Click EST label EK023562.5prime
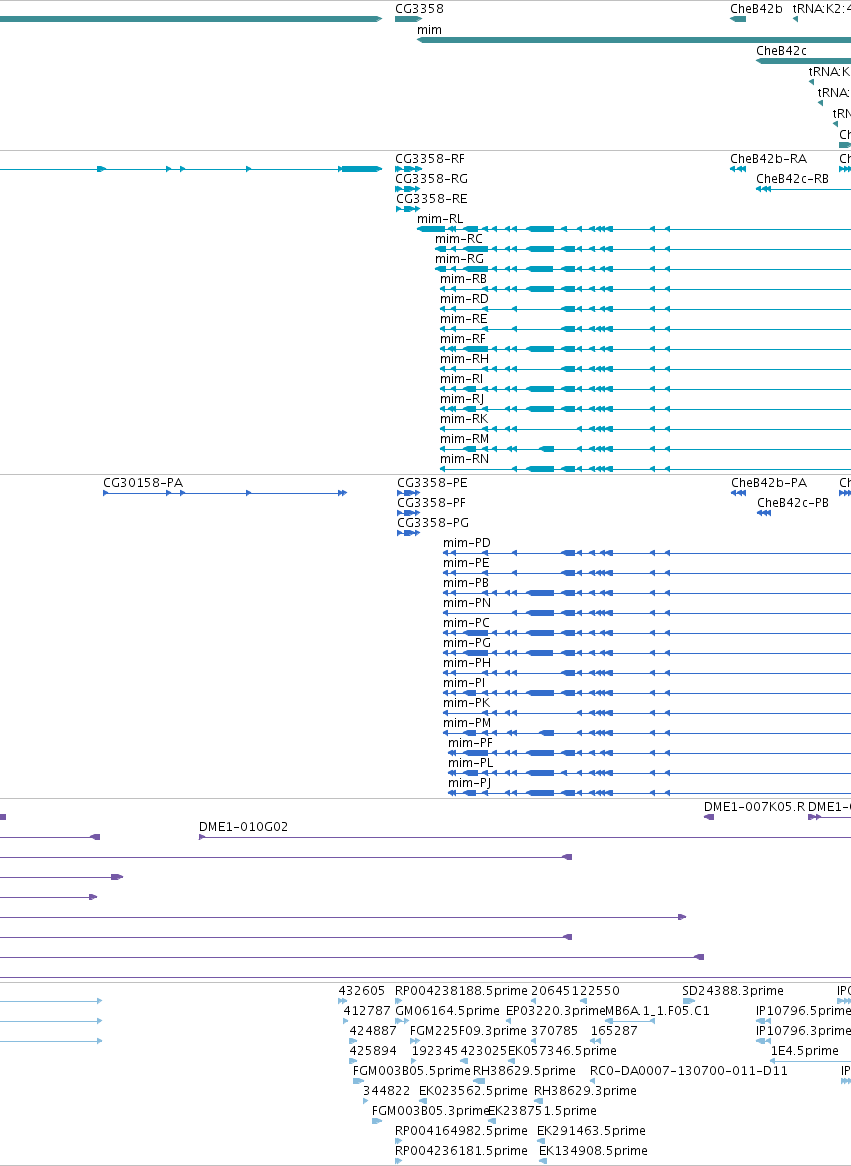 tap(473, 1091)
